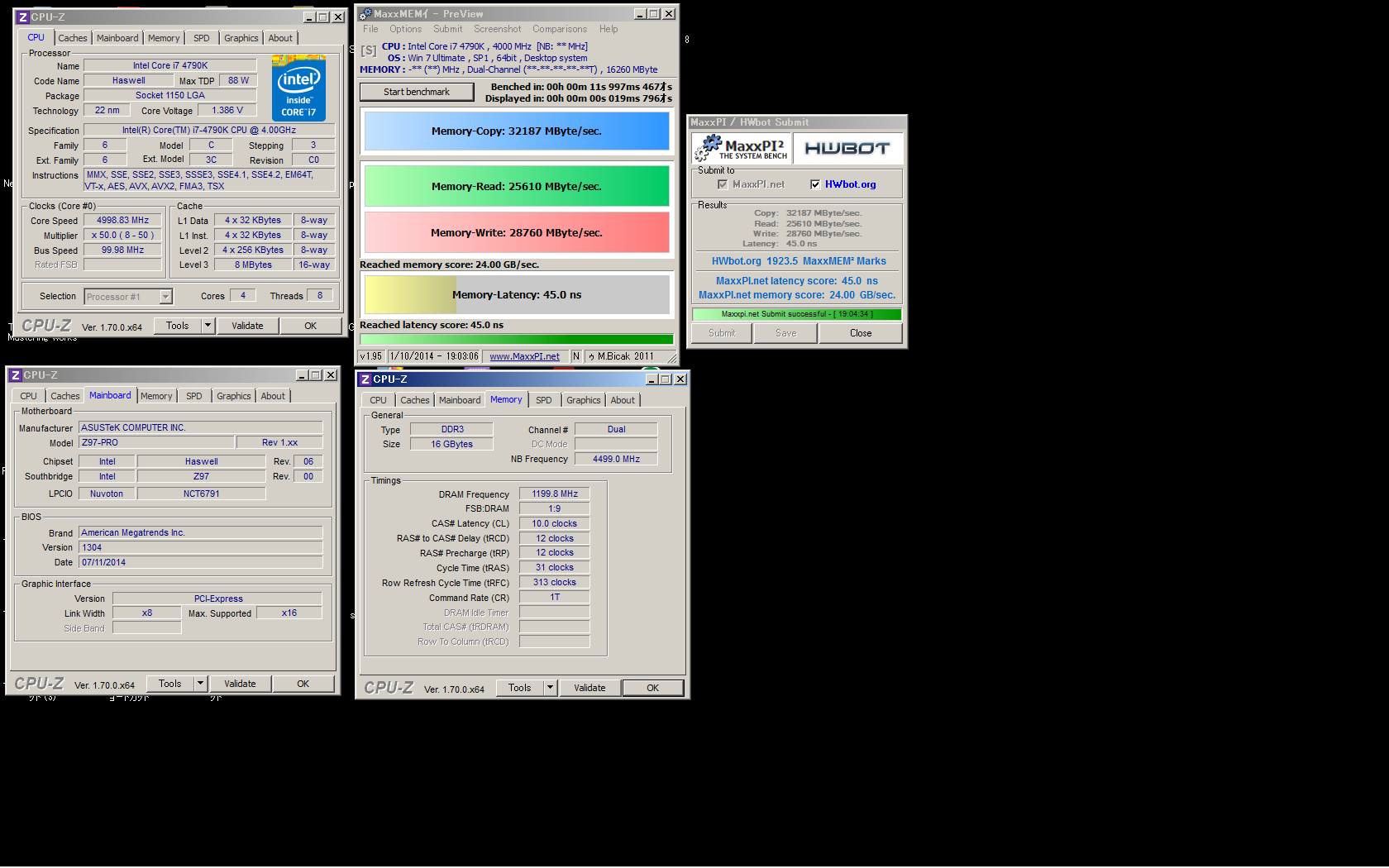Open the www.MaxxPI.net link
This screenshot has width=1389, height=868.
coord(524,356)
